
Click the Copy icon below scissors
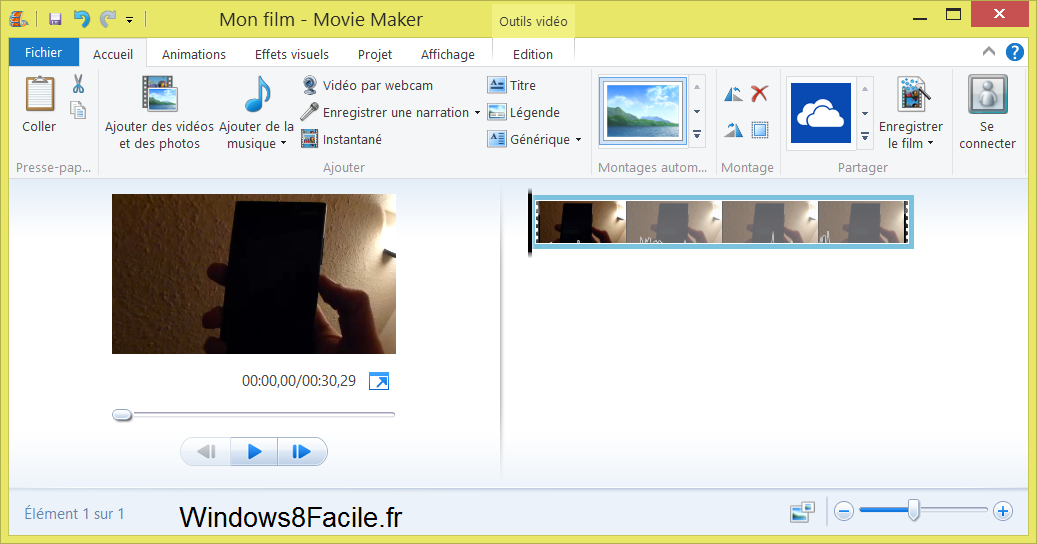(78, 110)
